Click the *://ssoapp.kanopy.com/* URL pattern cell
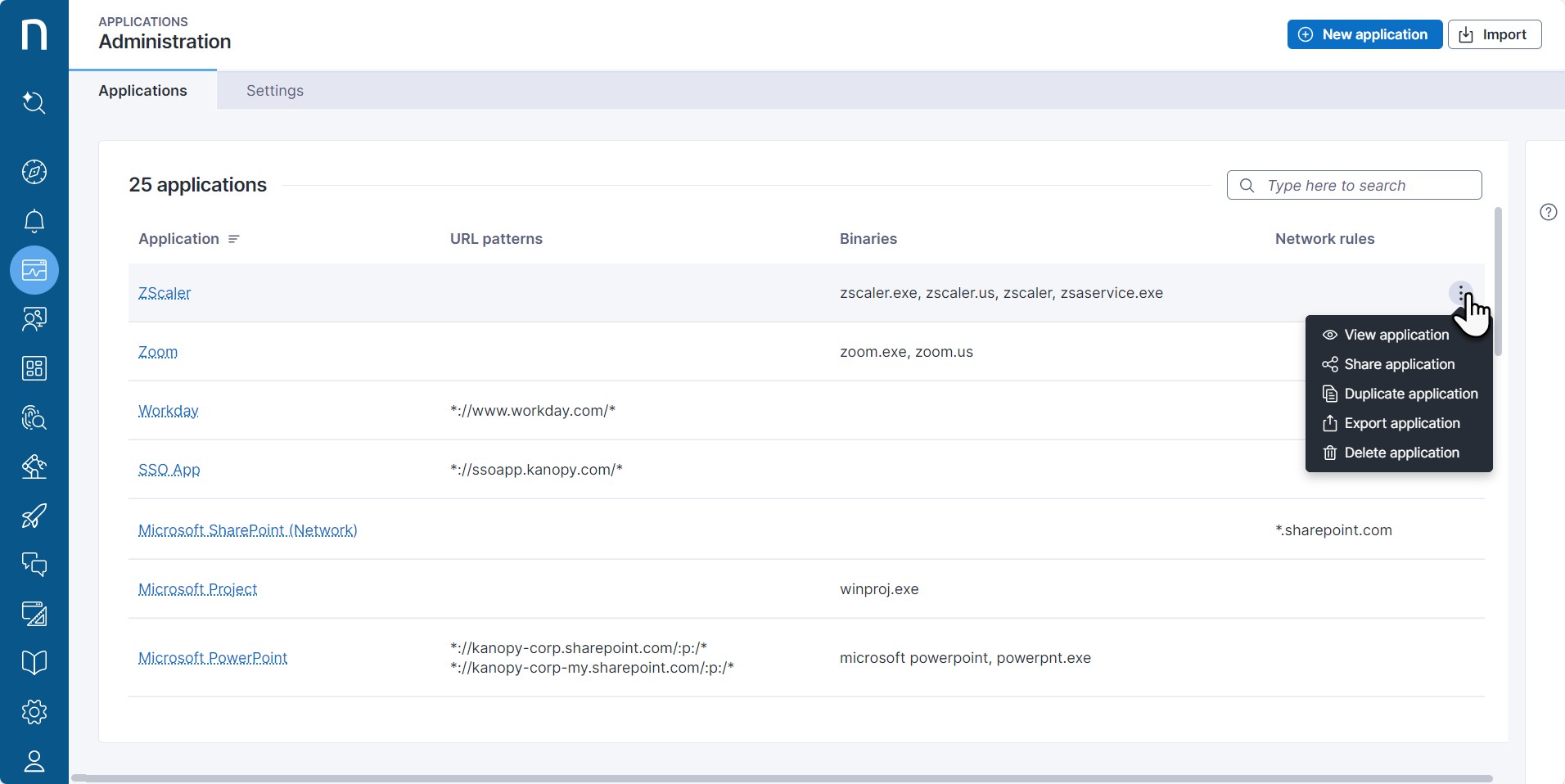The image size is (1565, 784). pyautogui.click(x=536, y=470)
